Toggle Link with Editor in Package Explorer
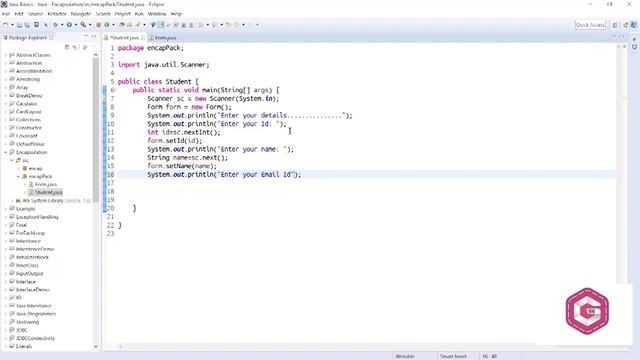640x360 pixels. (x=75, y=47)
